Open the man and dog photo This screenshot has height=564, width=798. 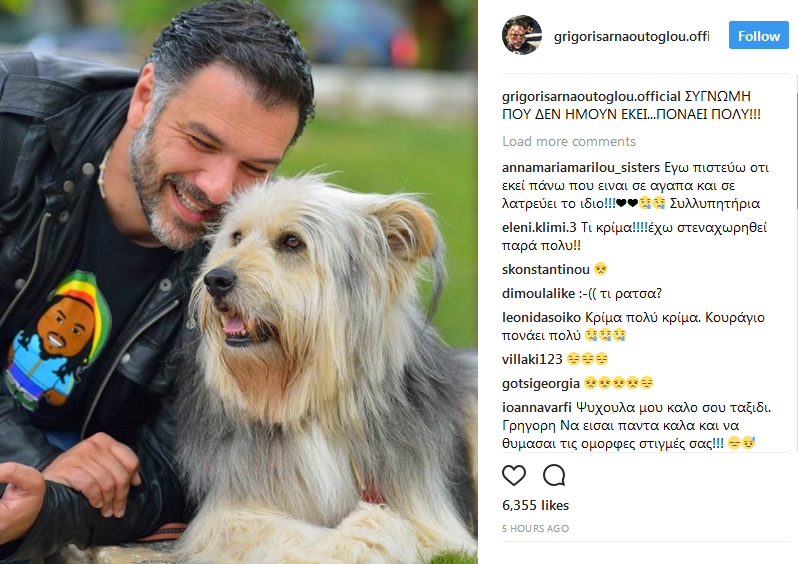[x=239, y=282]
